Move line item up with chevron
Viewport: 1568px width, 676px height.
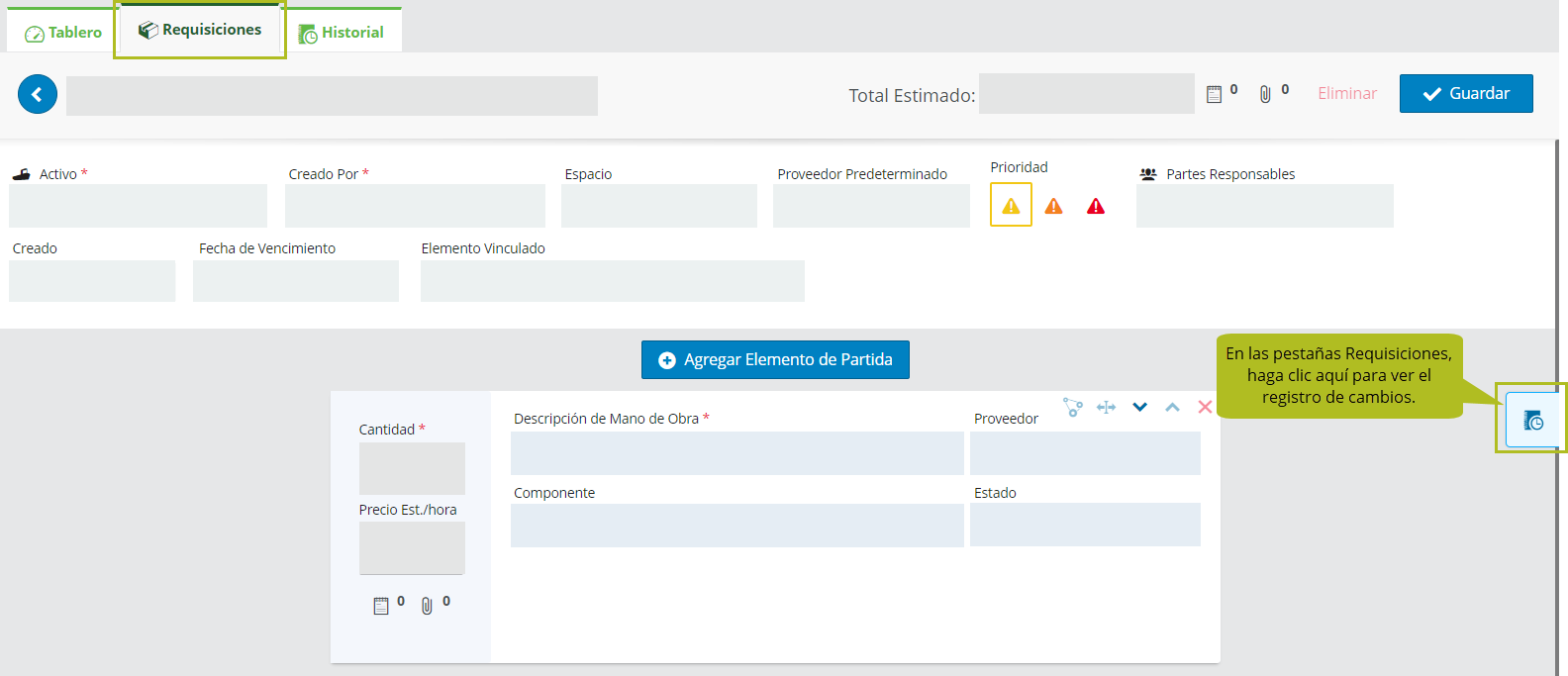pyautogui.click(x=1173, y=407)
